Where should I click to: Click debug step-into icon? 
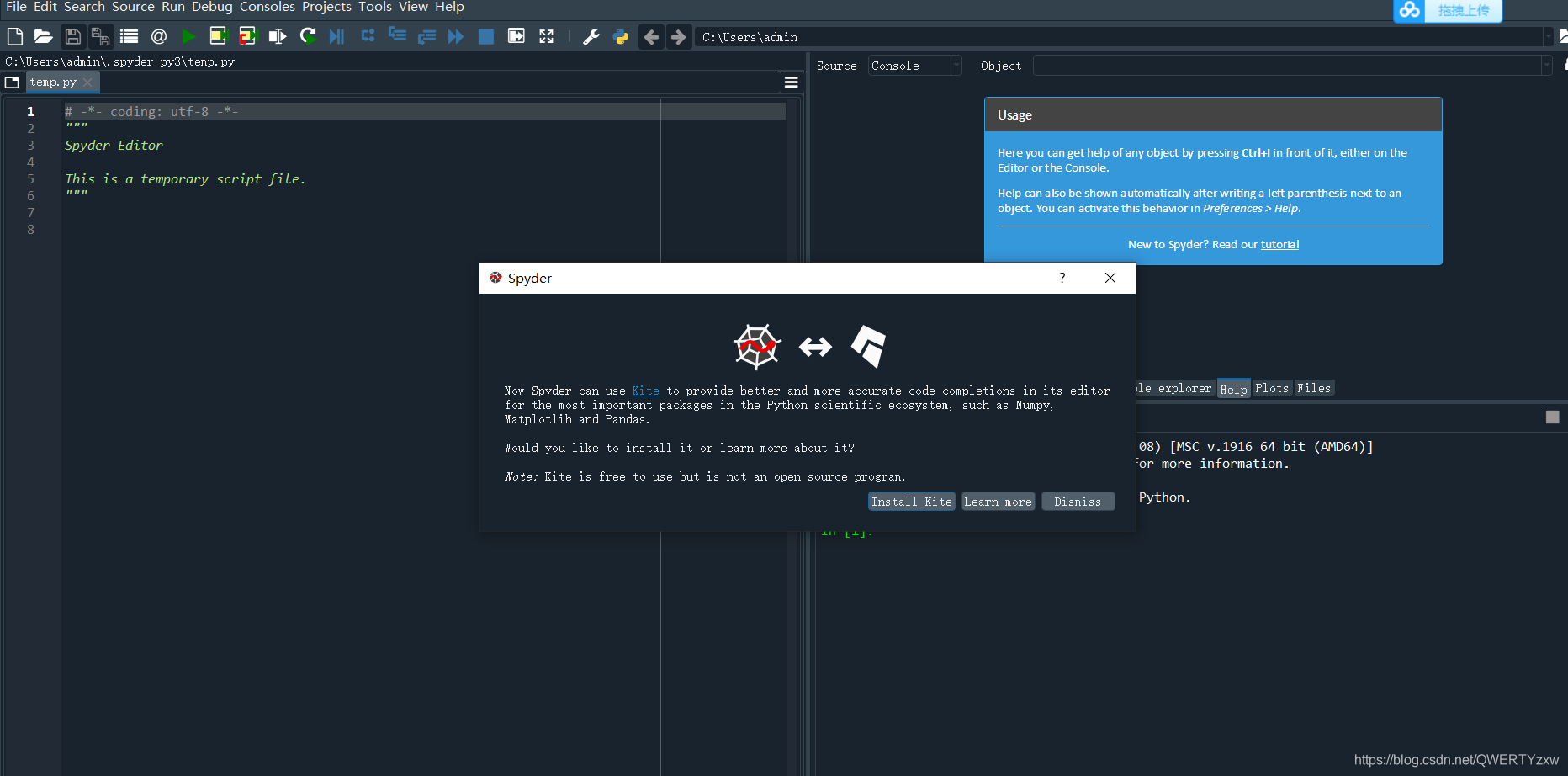(397, 36)
